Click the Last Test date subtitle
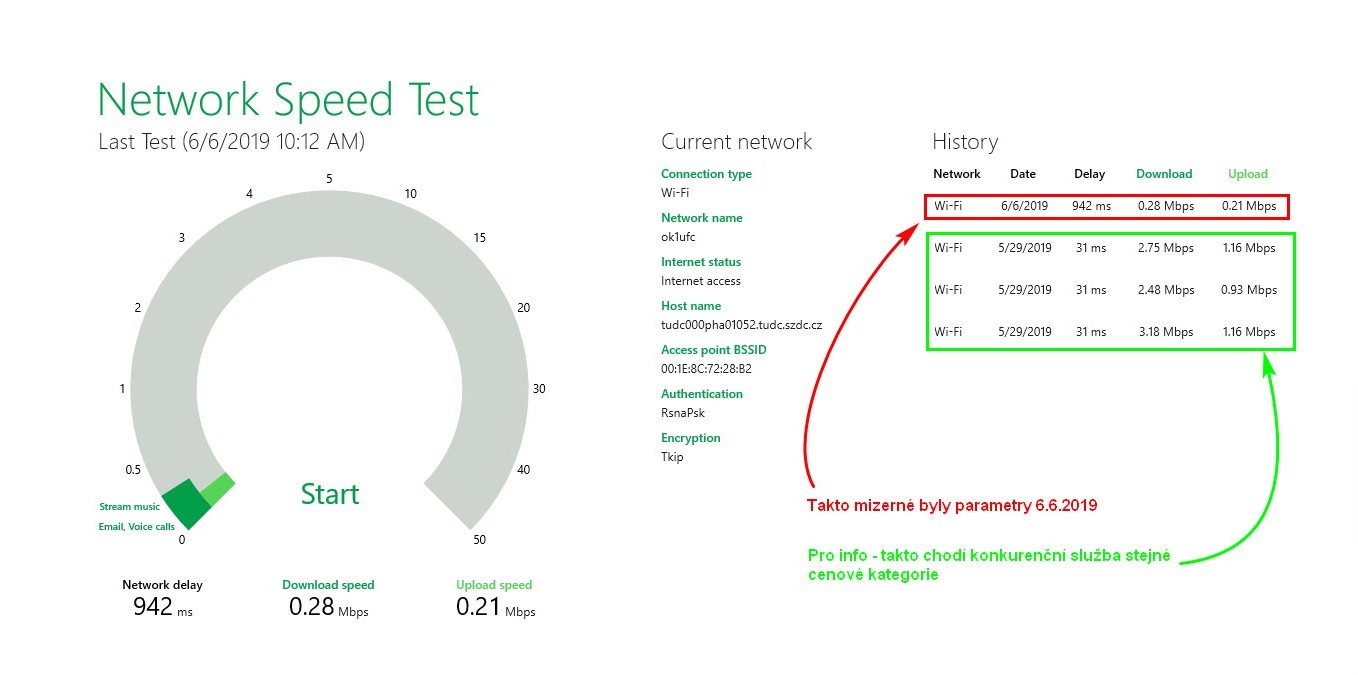 click(x=231, y=142)
